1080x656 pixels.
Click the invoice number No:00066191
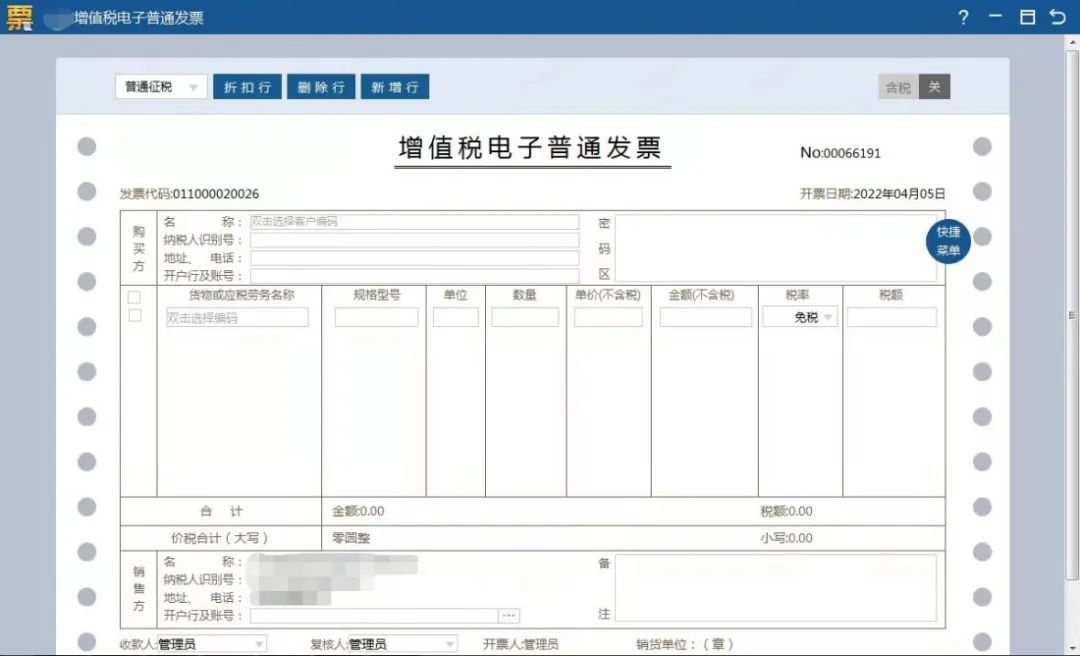tap(840, 153)
